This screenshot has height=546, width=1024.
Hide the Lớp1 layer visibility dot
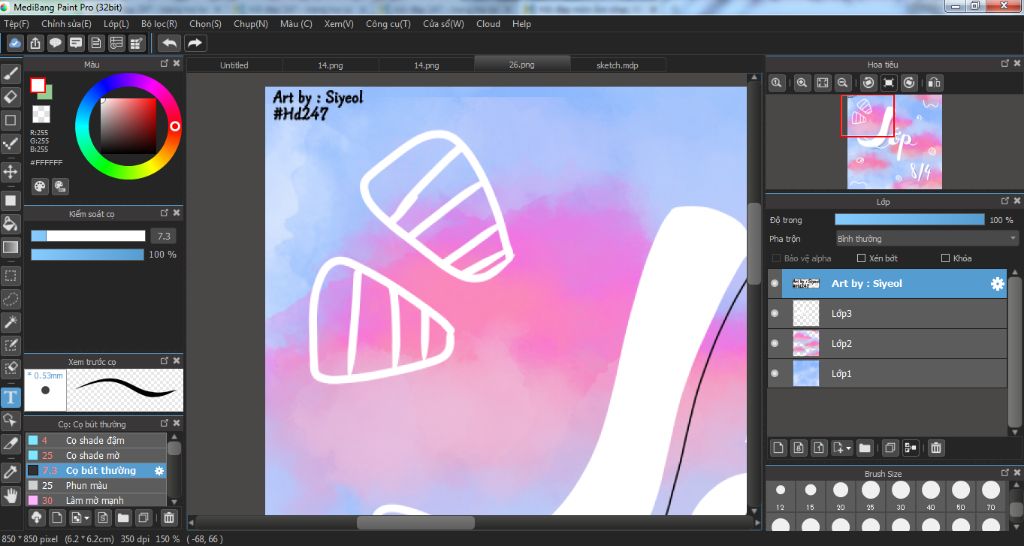(x=775, y=374)
